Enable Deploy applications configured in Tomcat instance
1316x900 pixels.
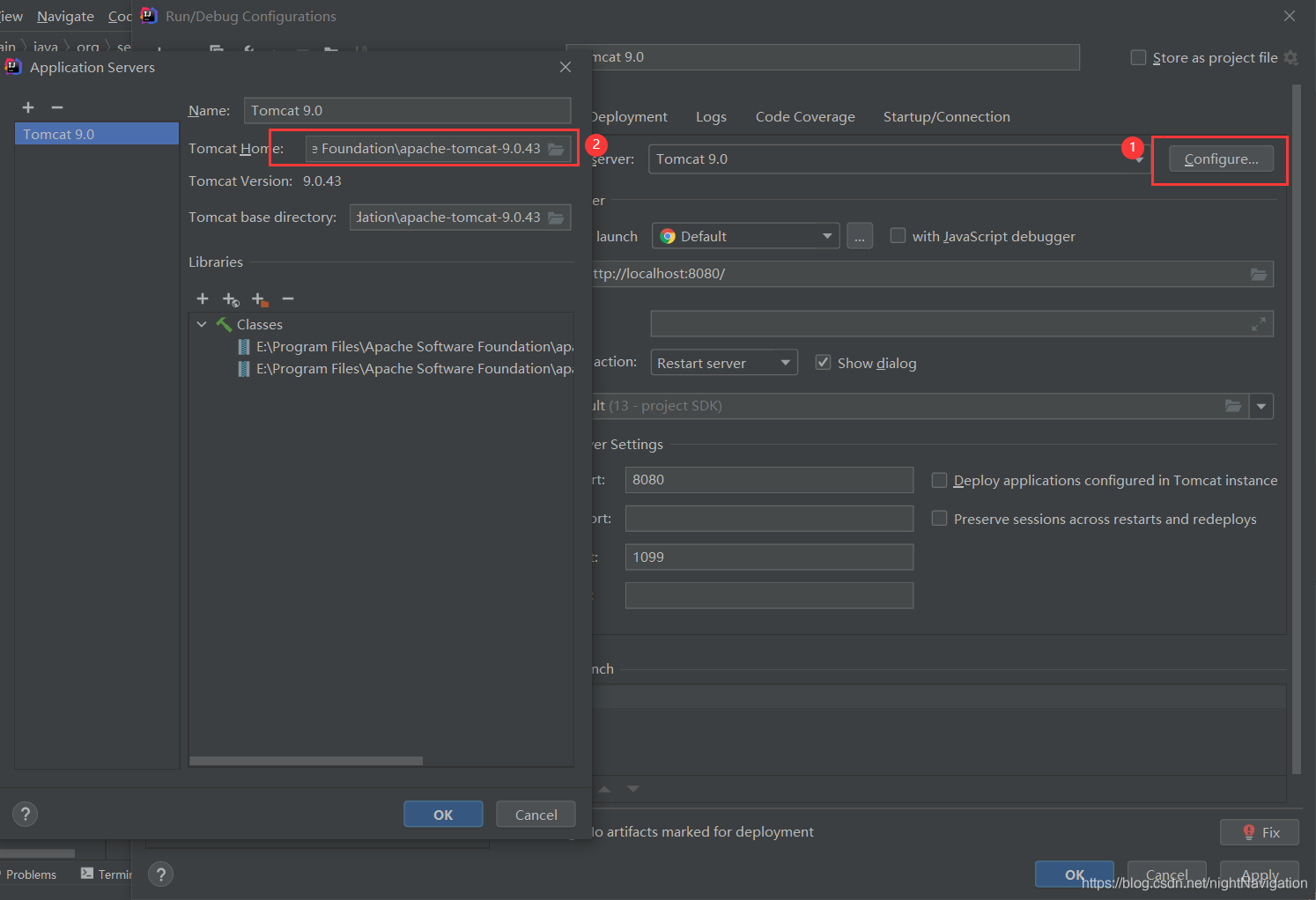coord(940,480)
